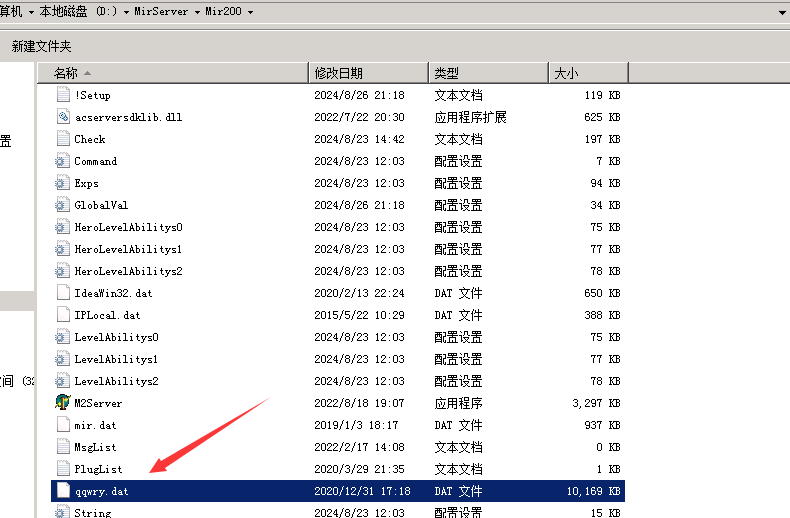The height and width of the screenshot is (518, 790).
Task: Select file name String
Action: point(93,512)
